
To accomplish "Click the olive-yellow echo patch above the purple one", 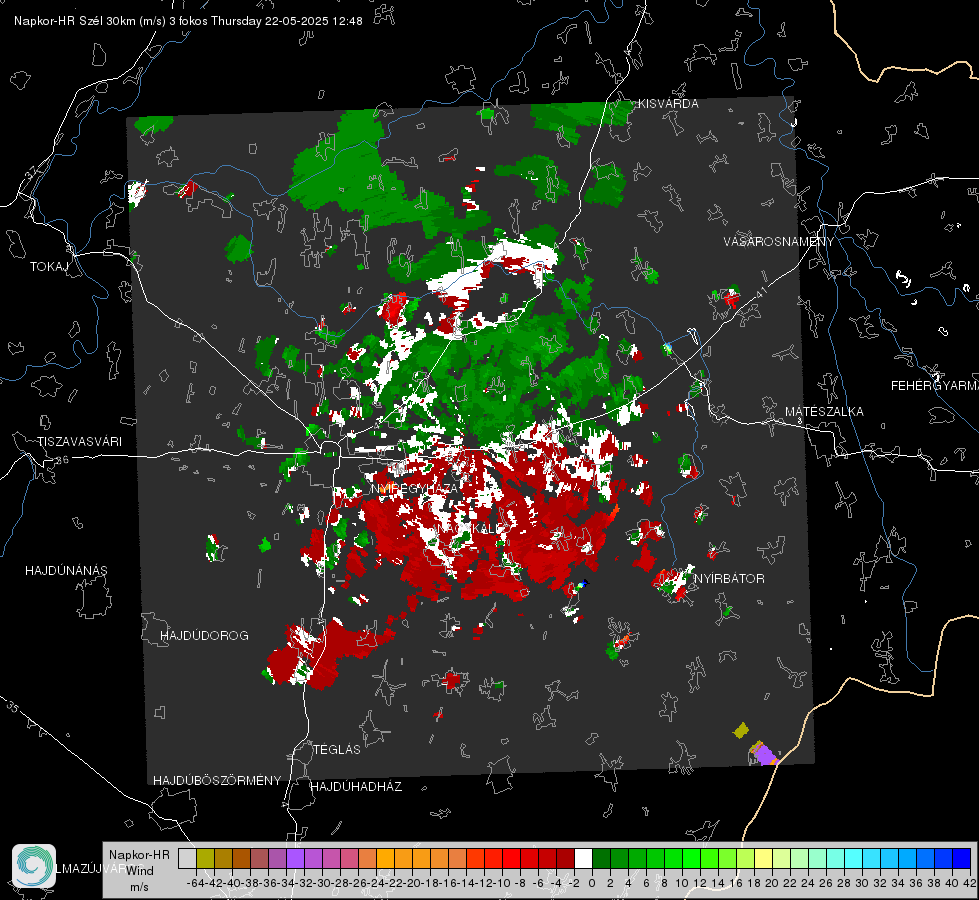I will tap(740, 730).
